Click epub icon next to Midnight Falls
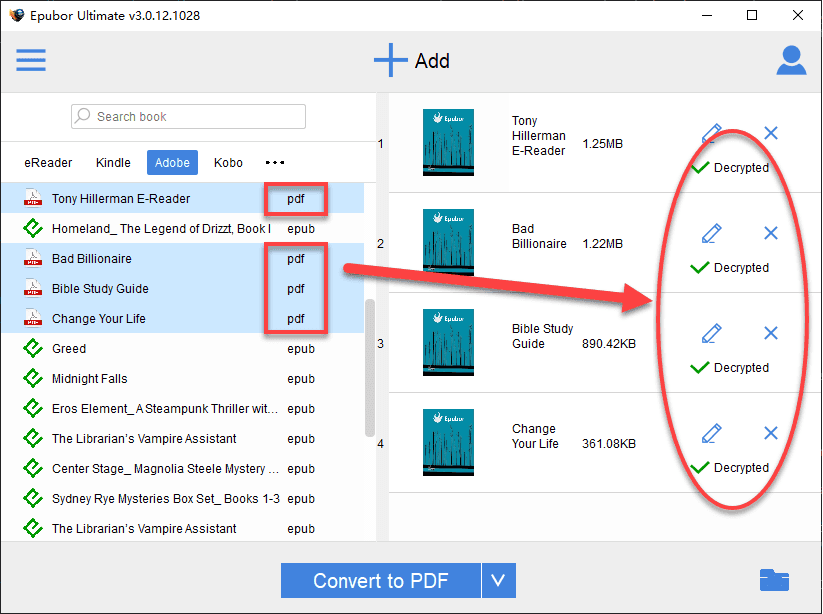The width and height of the screenshot is (823, 614). tap(33, 378)
